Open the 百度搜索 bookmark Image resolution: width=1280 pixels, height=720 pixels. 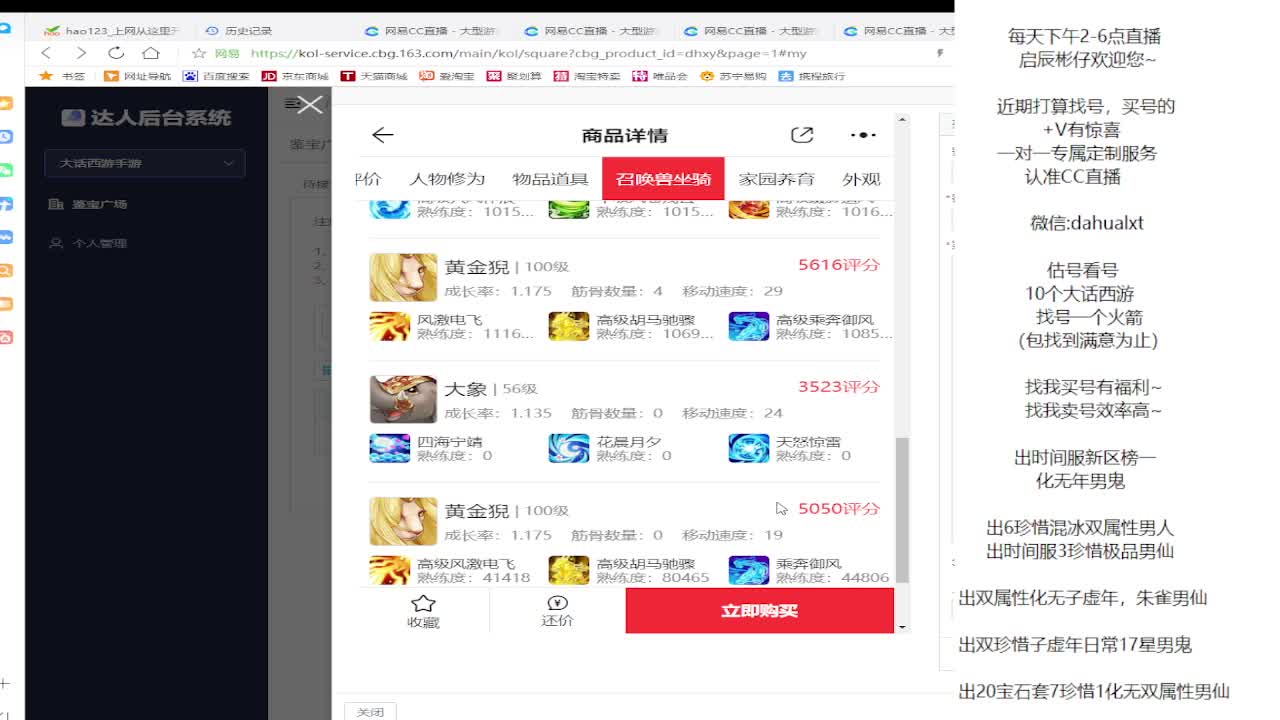[215, 76]
